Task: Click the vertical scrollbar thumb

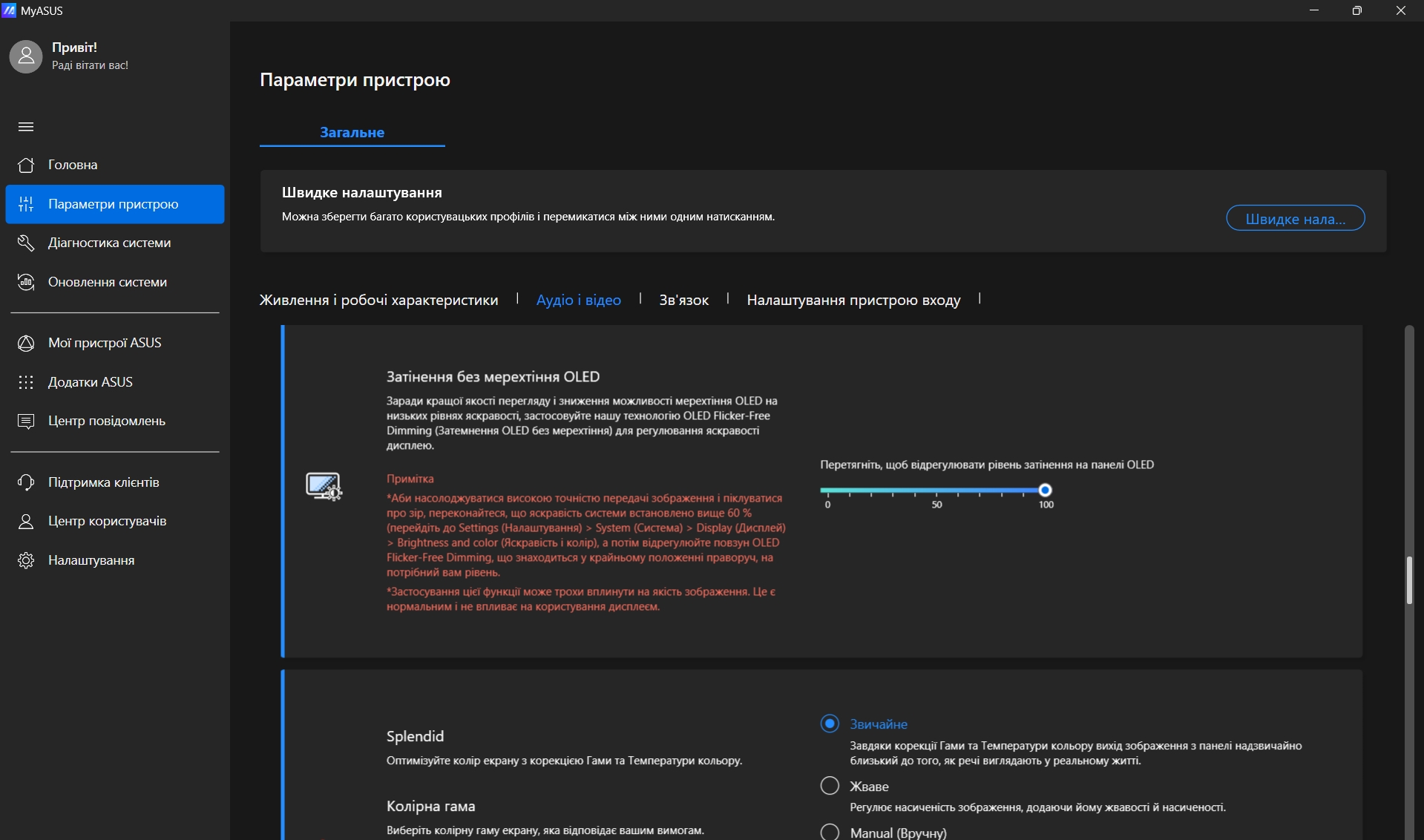Action: coord(1408,580)
